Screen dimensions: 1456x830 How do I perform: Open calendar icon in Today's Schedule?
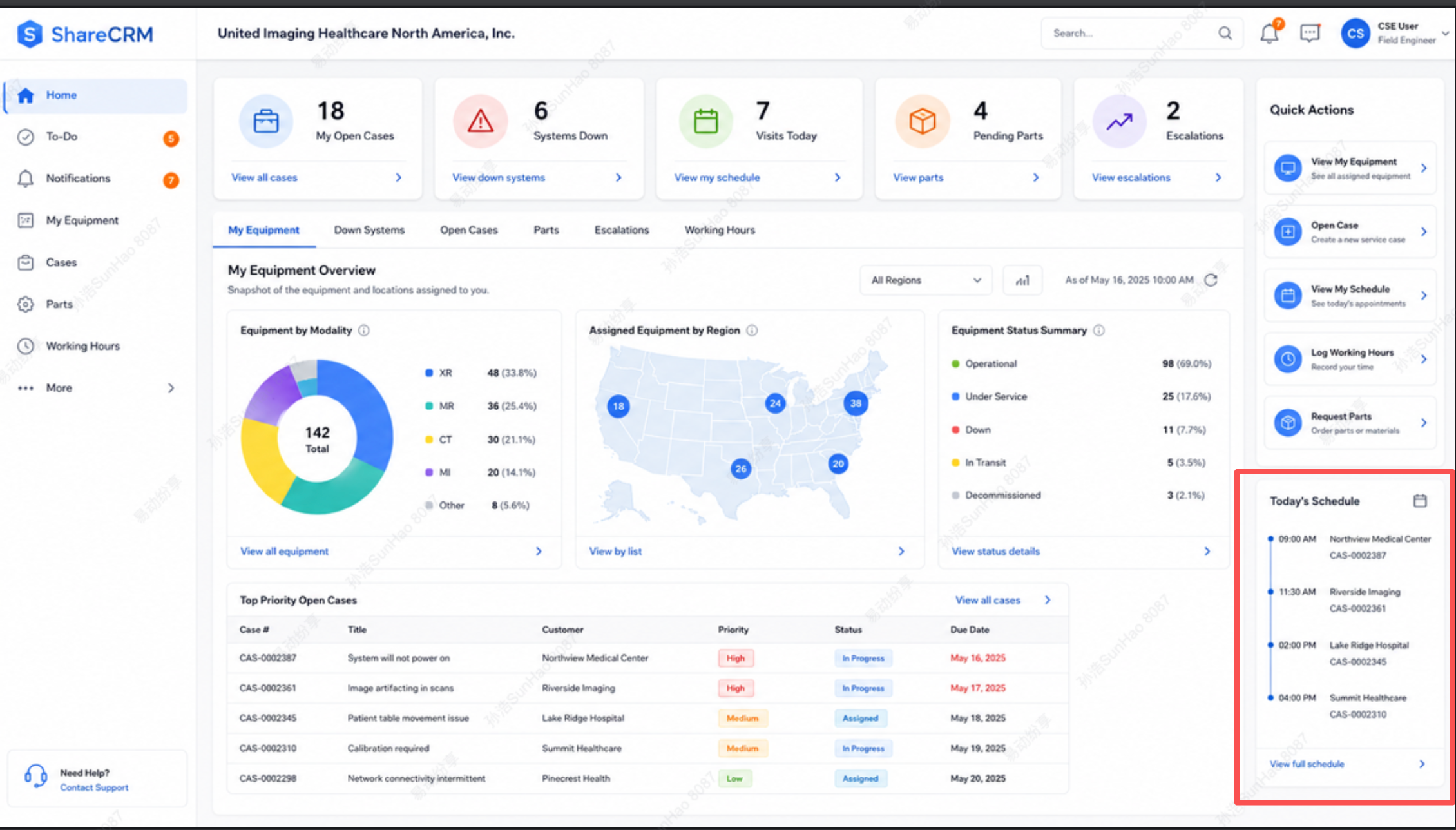1420,501
